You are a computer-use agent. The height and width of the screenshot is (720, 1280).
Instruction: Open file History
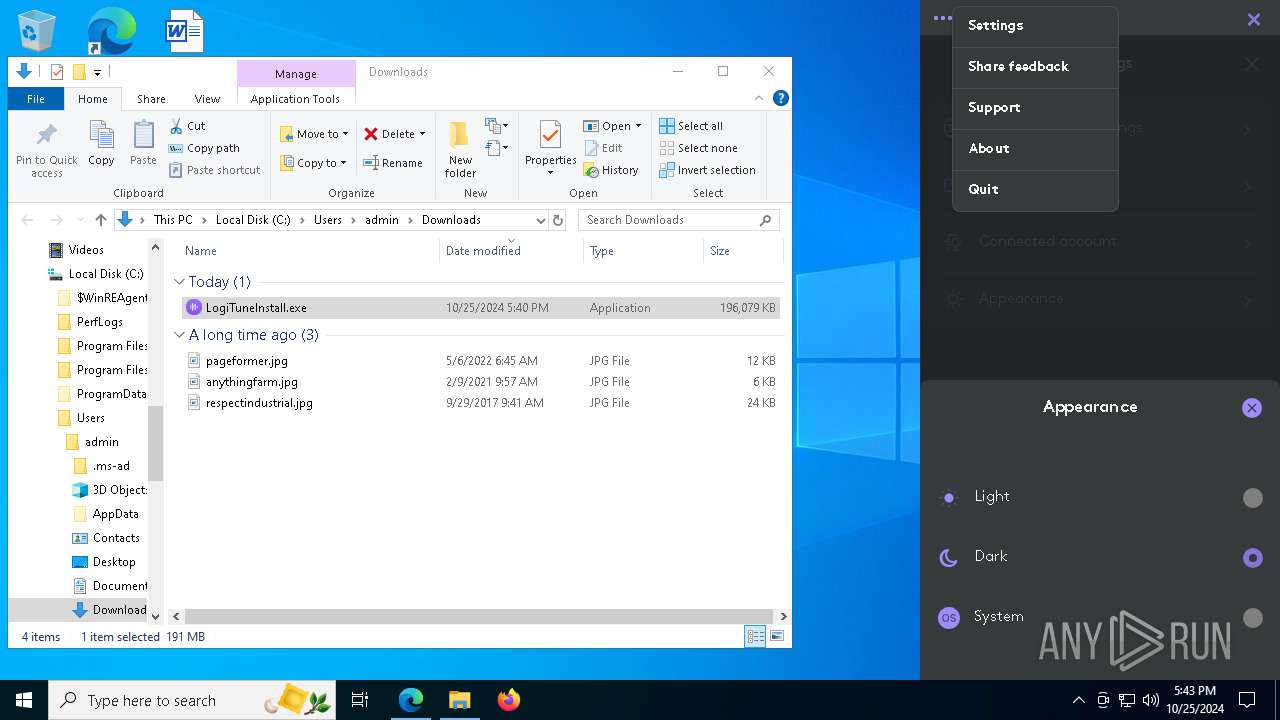[x=611, y=170]
